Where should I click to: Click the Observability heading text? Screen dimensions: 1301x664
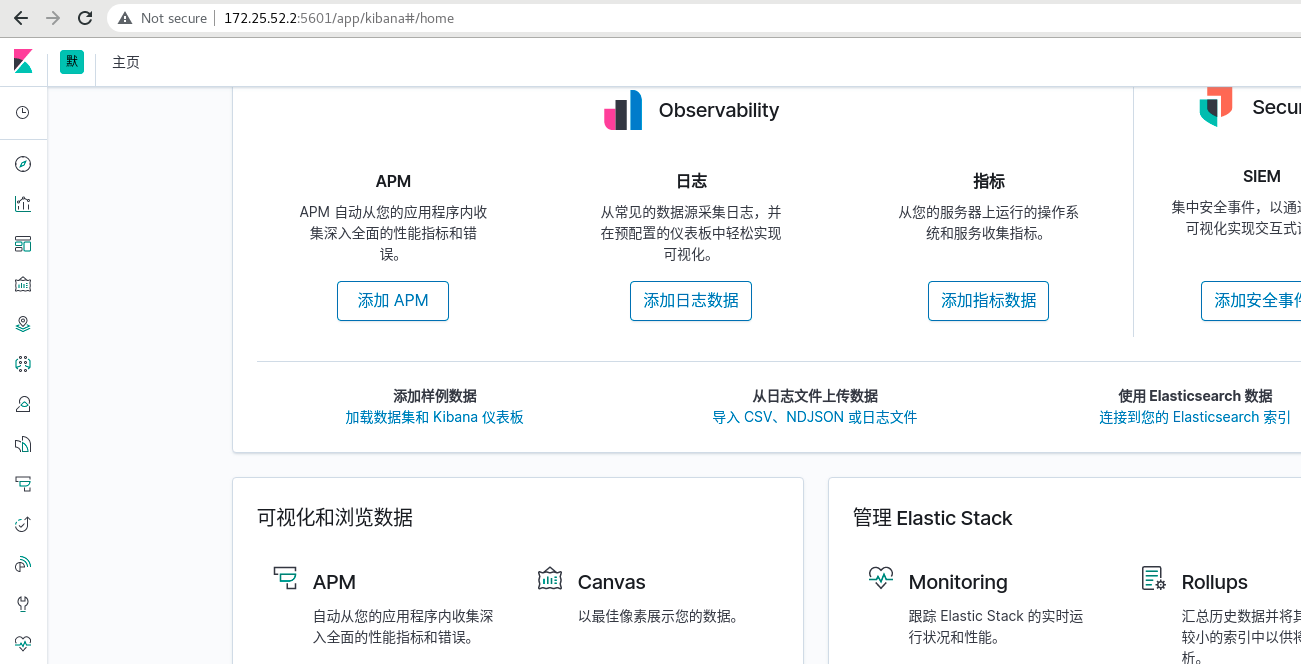719,110
